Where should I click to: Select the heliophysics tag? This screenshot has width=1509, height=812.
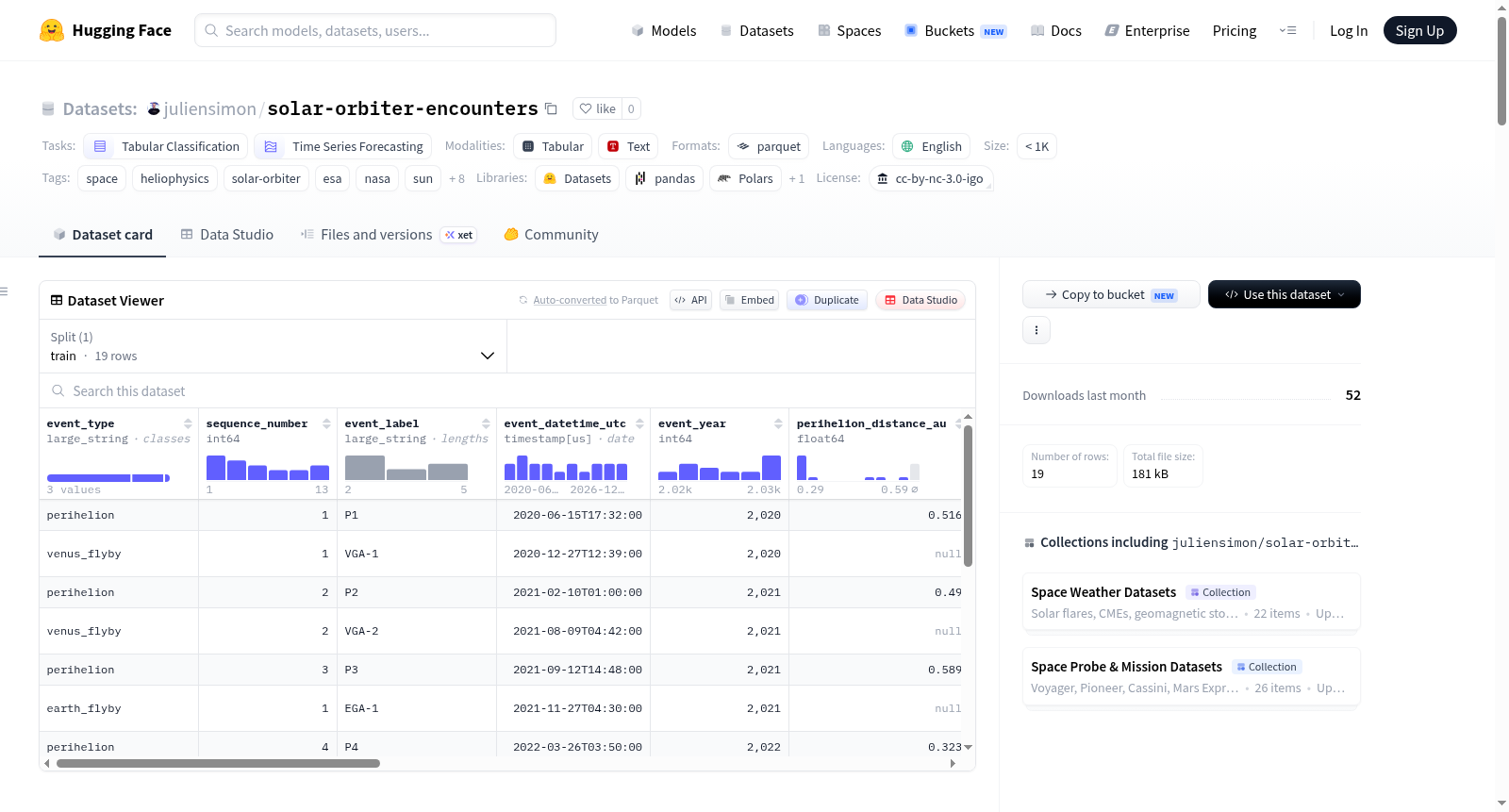tap(174, 178)
